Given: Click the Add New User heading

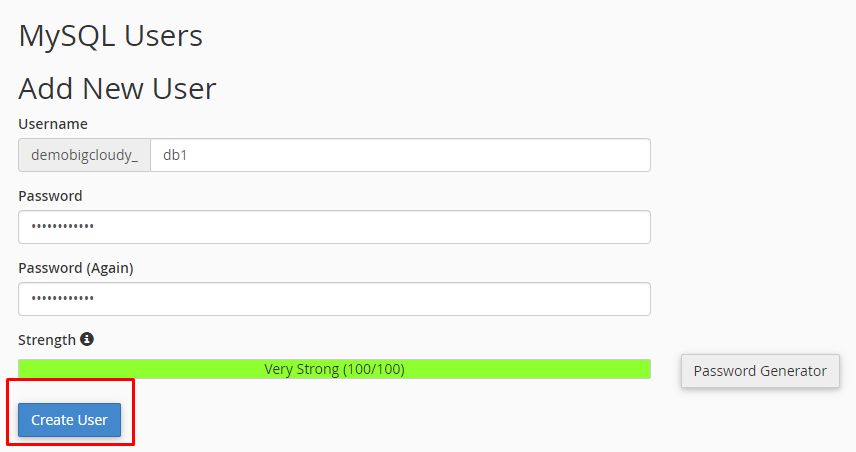Looking at the screenshot, I should click(x=117, y=89).
